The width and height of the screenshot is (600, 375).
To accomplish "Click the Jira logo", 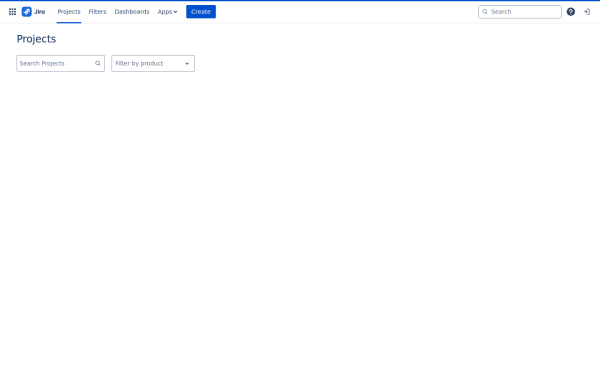I will tap(33, 12).
